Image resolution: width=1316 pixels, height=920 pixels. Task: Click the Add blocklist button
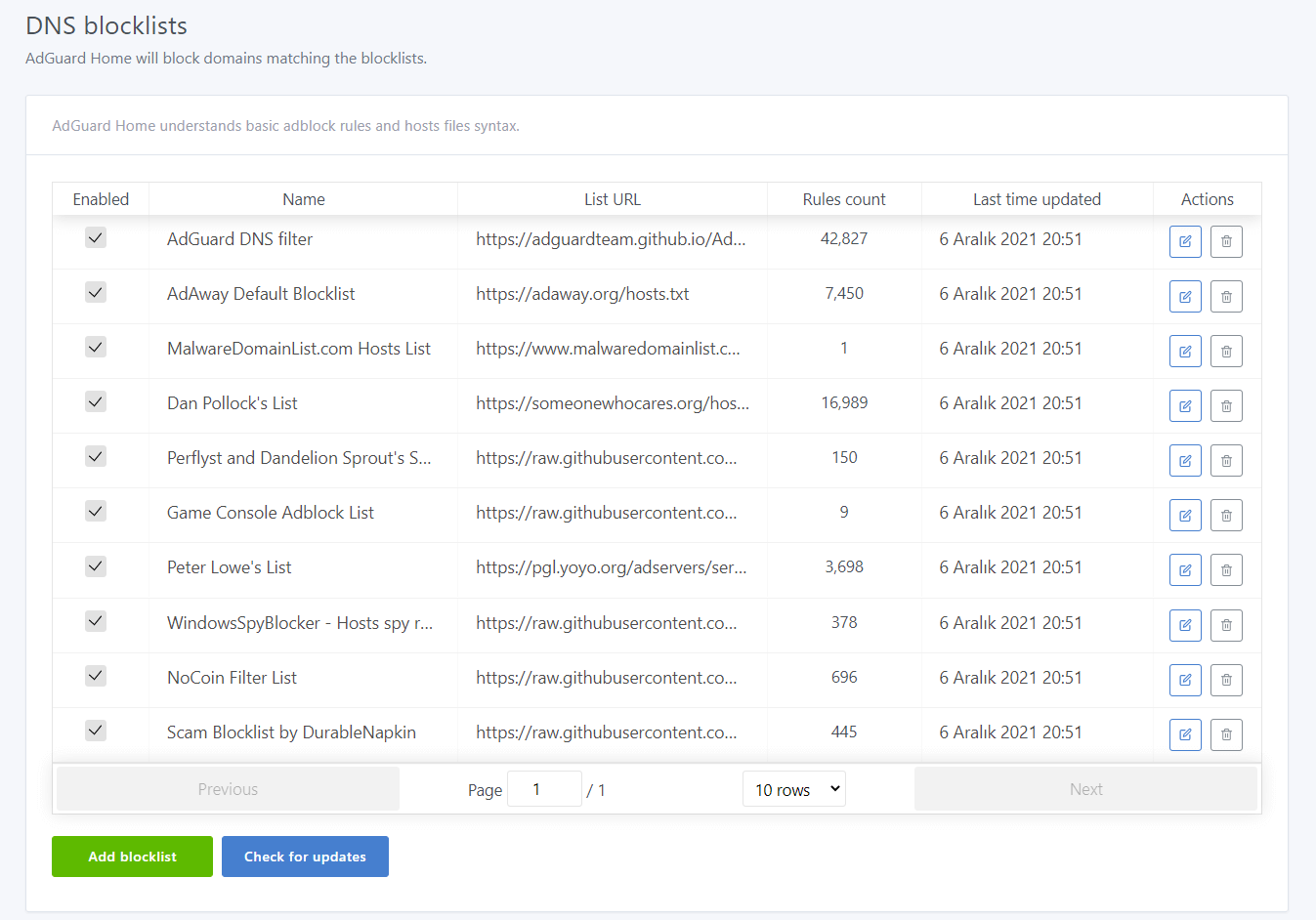click(x=132, y=857)
